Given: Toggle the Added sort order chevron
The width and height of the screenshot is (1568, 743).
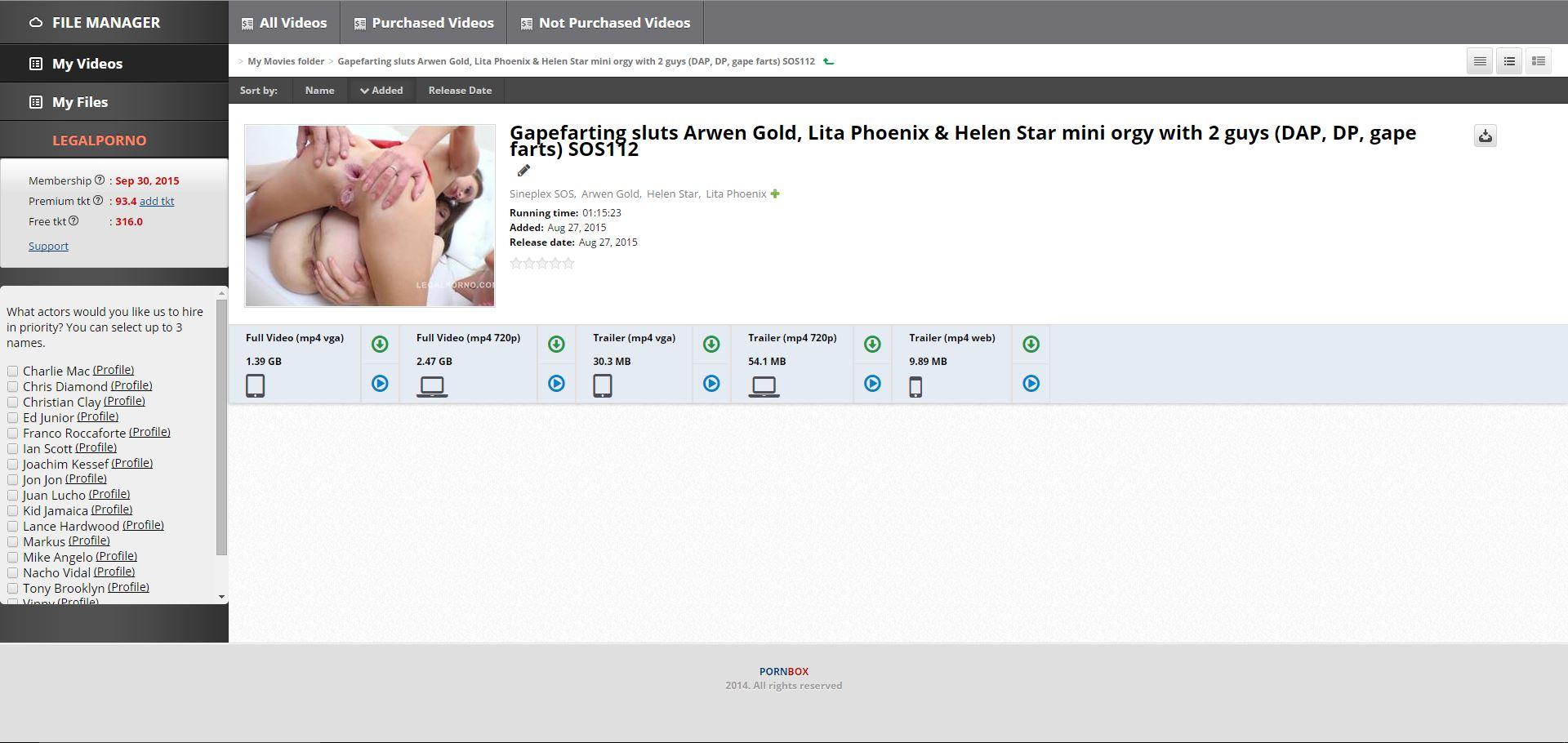Looking at the screenshot, I should point(364,91).
